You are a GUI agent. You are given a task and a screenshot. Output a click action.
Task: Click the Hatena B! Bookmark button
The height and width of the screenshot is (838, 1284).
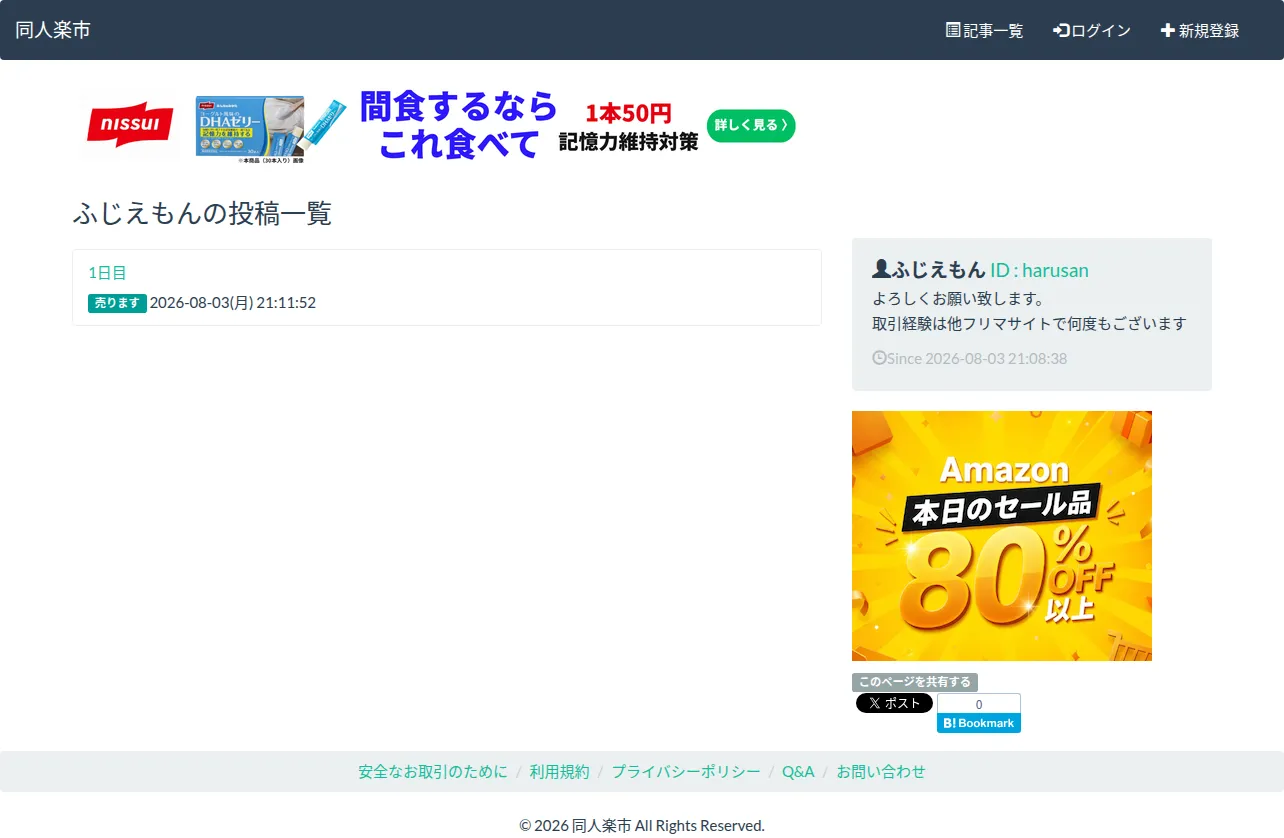pyautogui.click(x=979, y=723)
